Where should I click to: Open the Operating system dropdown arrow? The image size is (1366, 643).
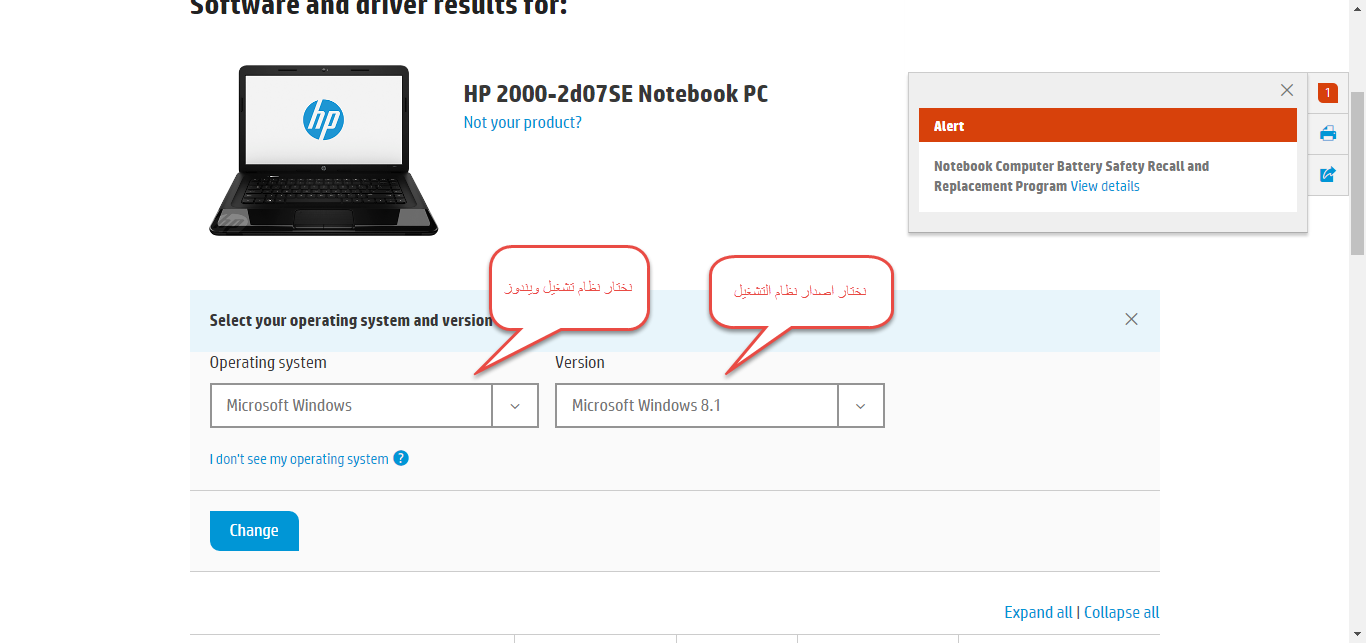[515, 406]
